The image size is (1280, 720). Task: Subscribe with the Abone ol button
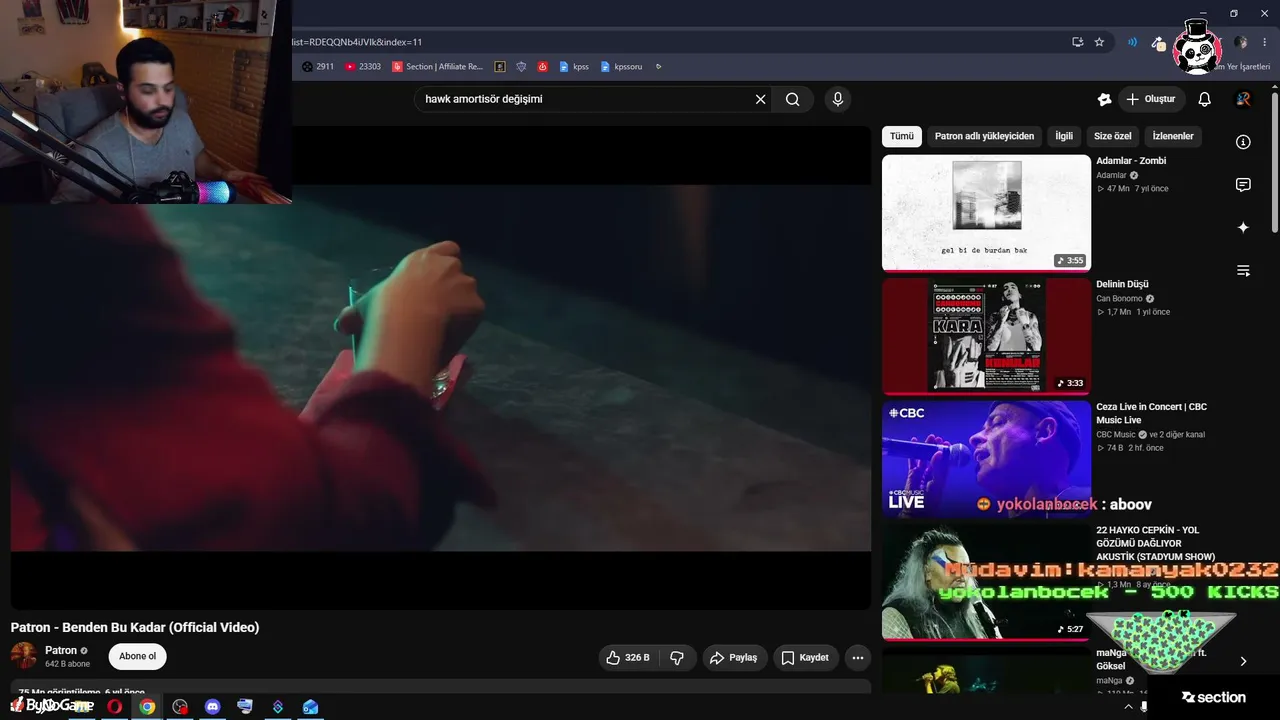[138, 657]
